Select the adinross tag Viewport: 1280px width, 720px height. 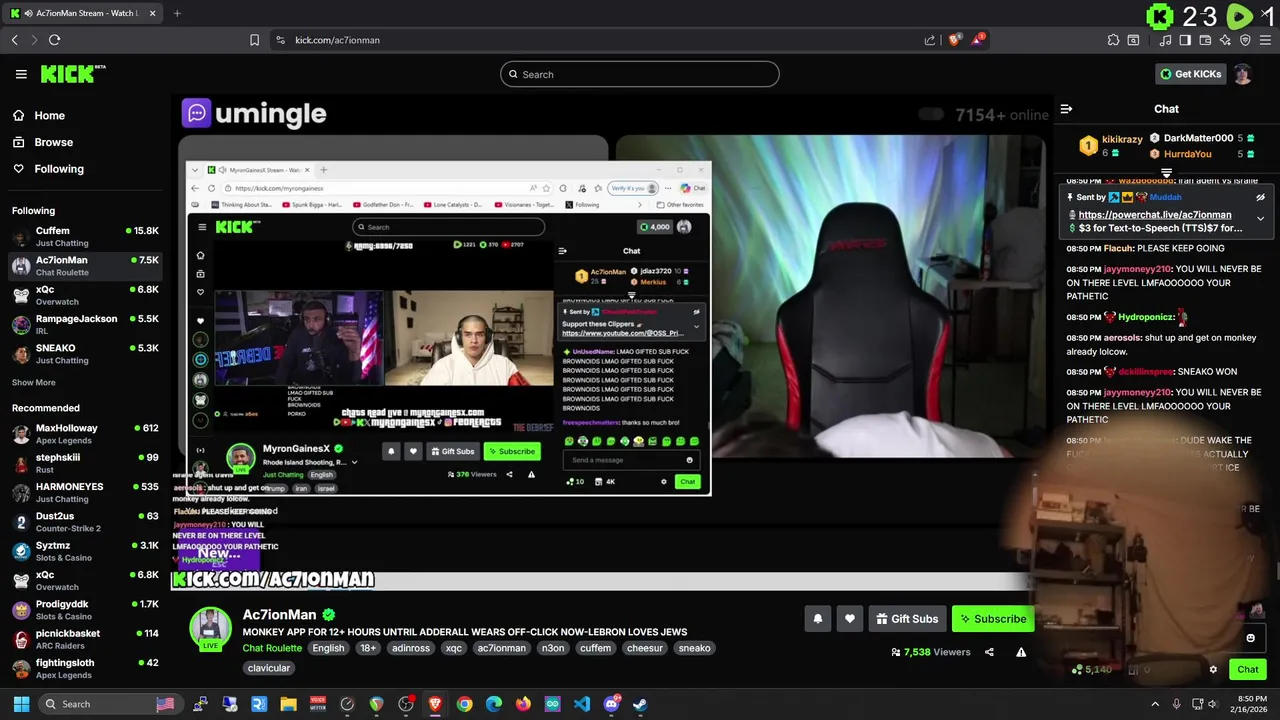coord(411,648)
